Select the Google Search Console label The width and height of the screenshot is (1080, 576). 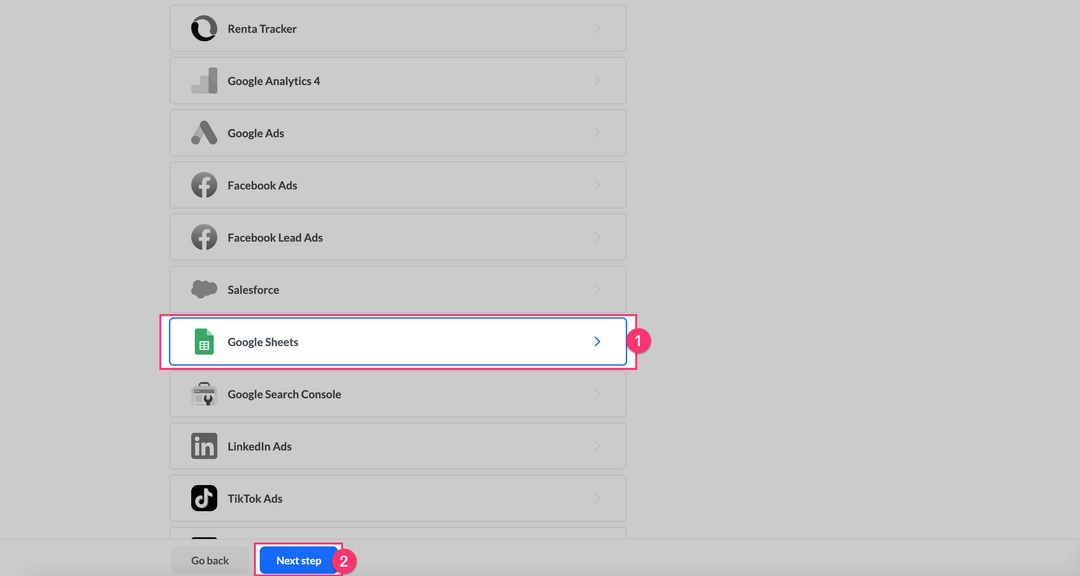coord(284,394)
